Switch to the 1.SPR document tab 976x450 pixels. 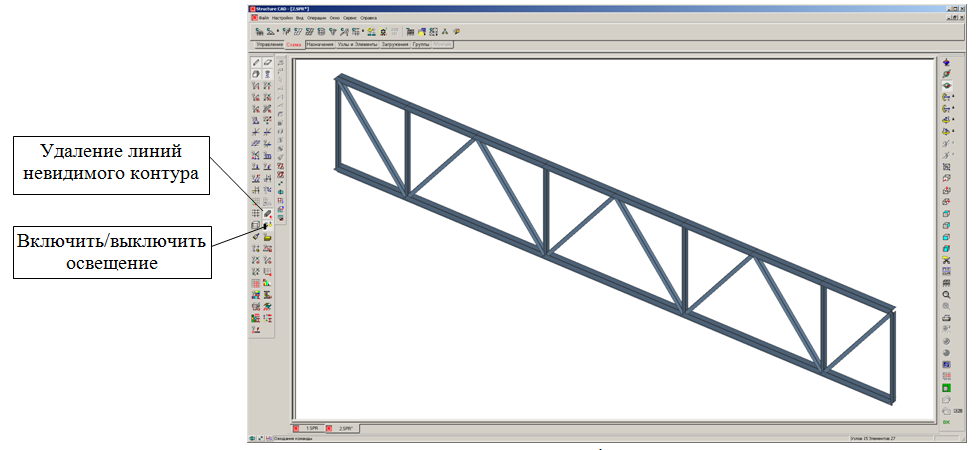[311, 428]
